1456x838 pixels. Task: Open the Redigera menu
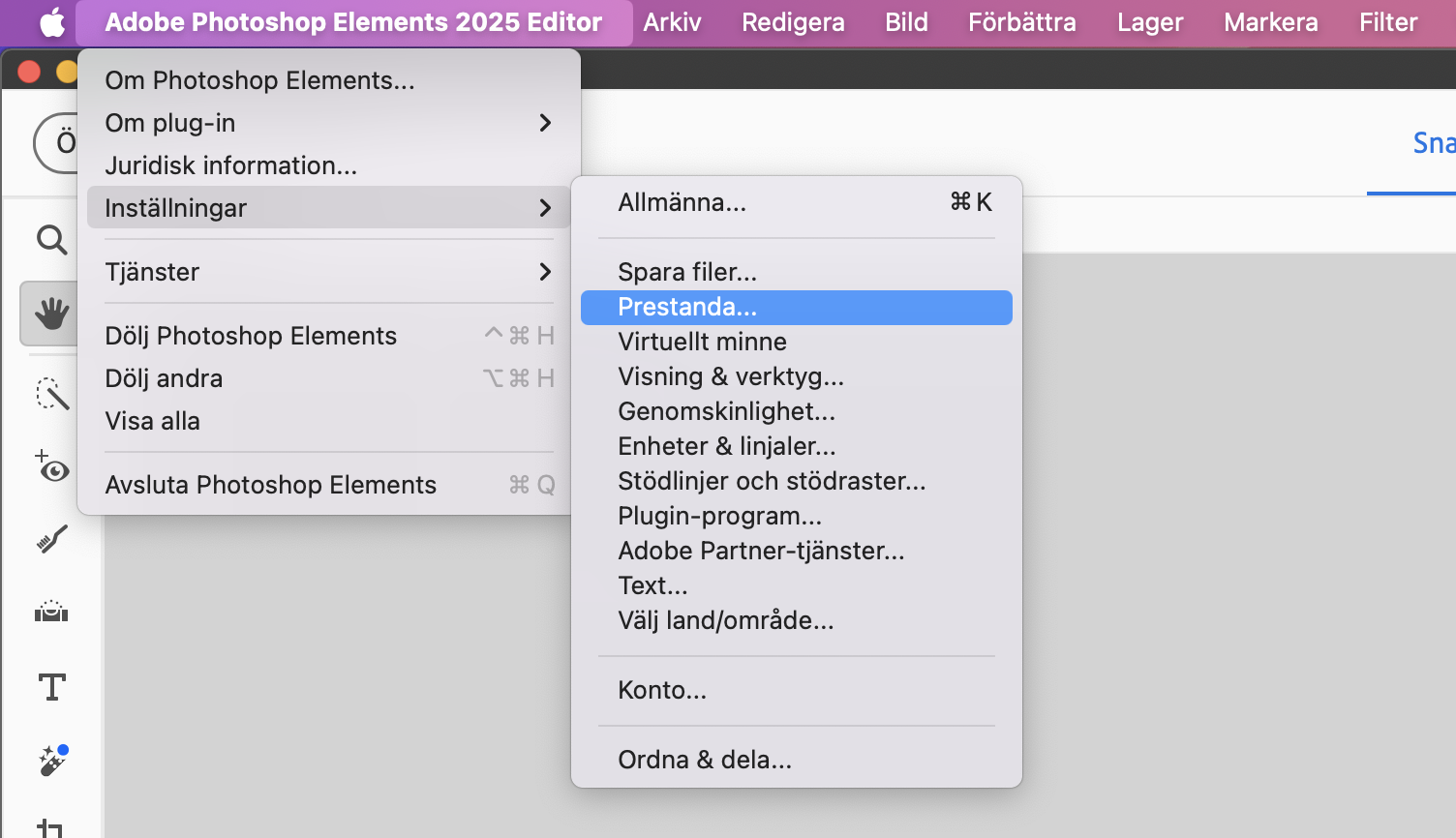[793, 22]
